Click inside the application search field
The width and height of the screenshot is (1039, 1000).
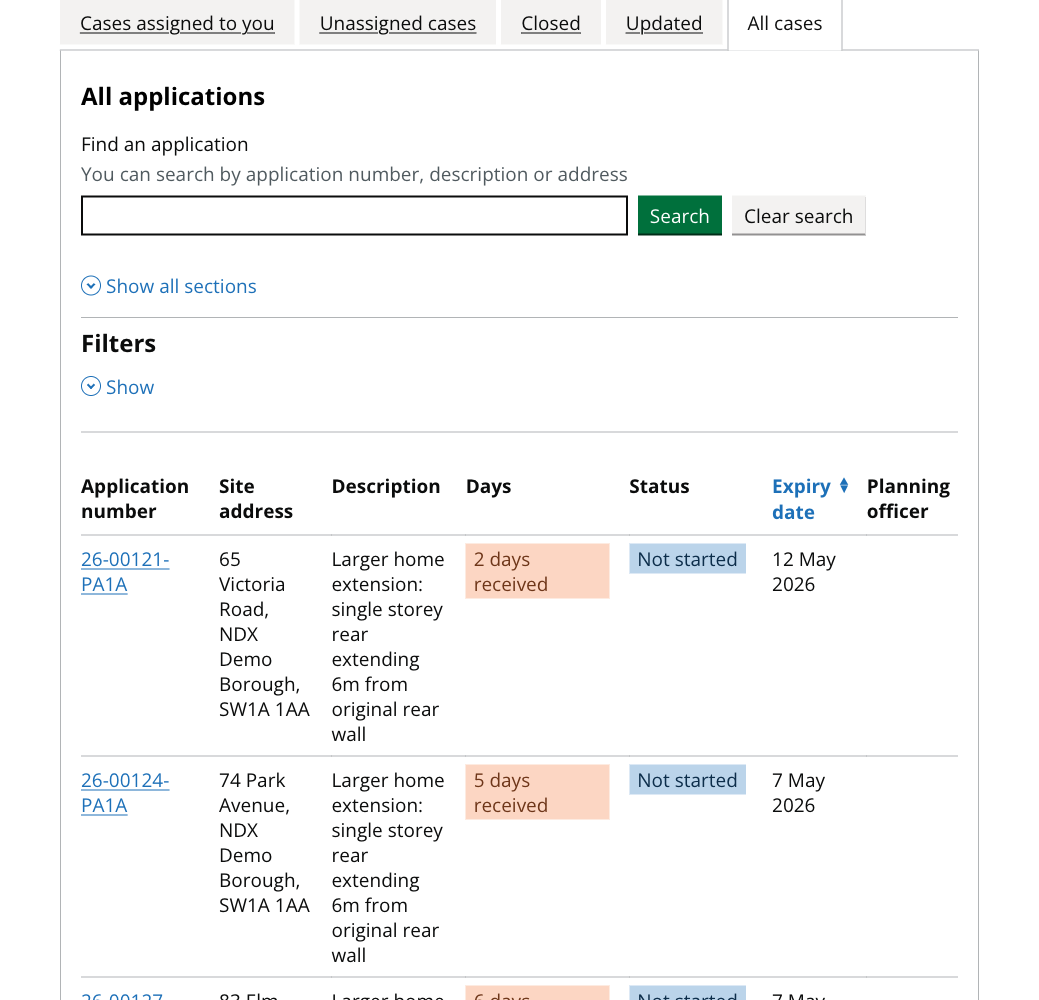tap(354, 215)
